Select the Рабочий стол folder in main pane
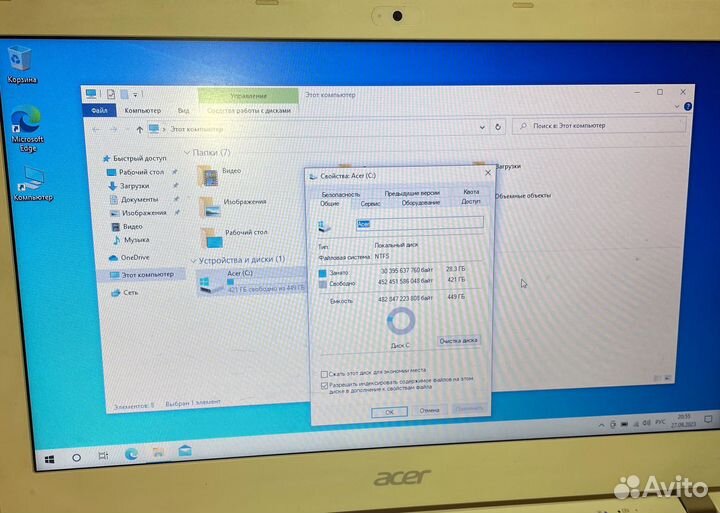This screenshot has height=513, width=720. pyautogui.click(x=234, y=237)
